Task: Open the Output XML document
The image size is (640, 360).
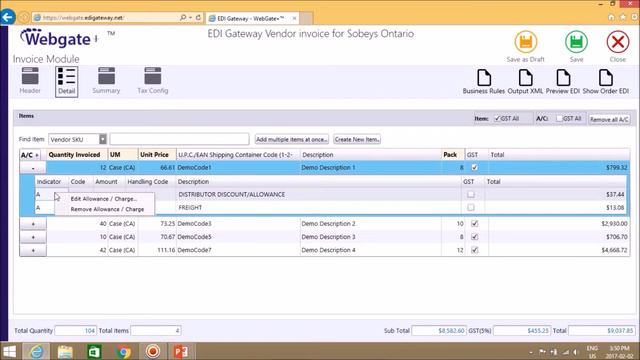Action: tap(525, 82)
